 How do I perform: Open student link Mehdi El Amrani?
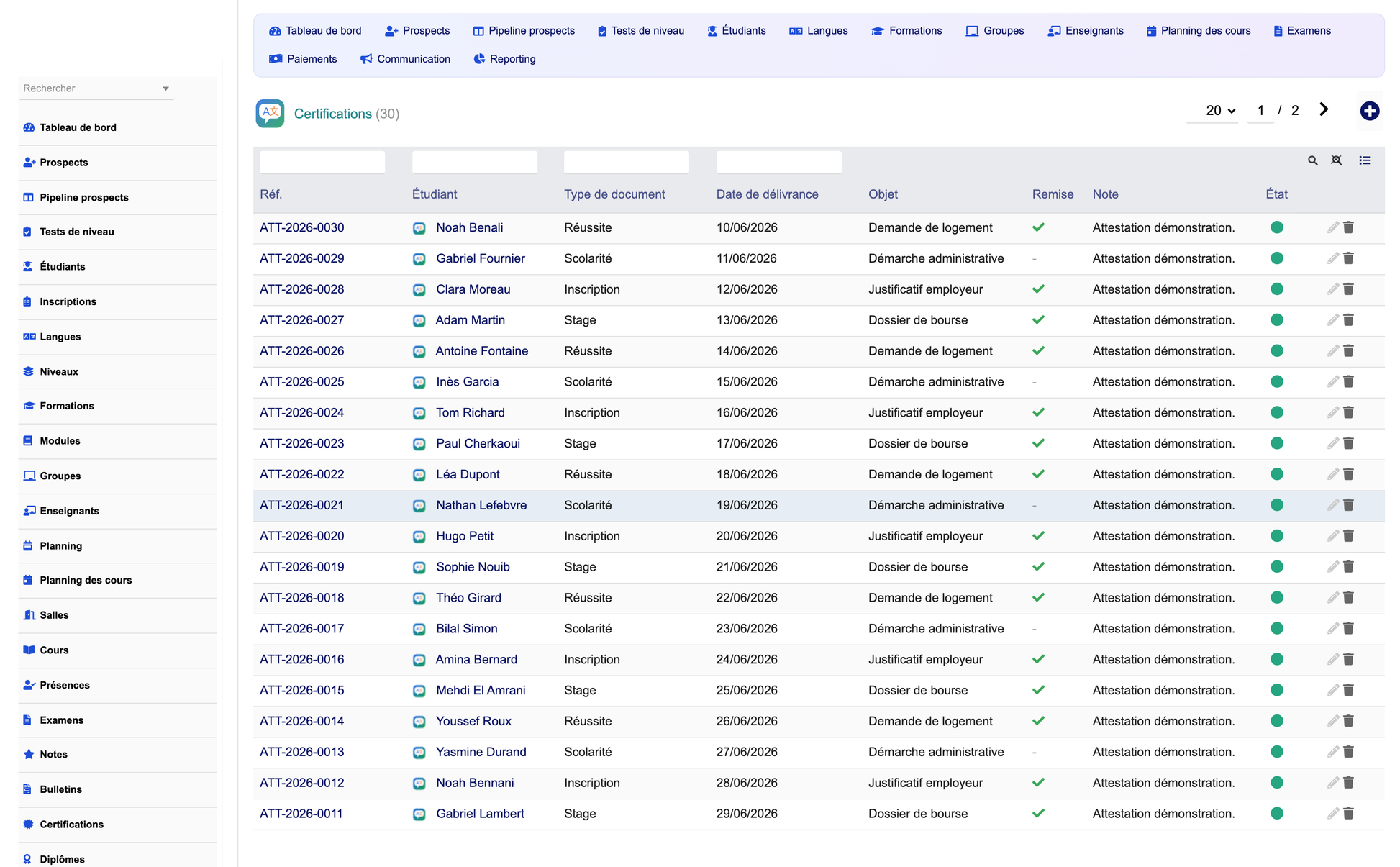[x=481, y=690]
